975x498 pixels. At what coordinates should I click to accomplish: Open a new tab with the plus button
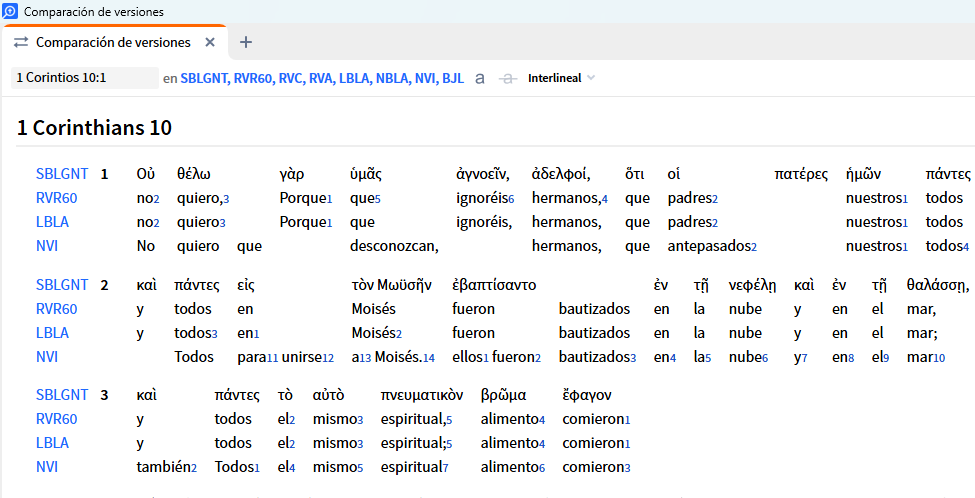click(246, 42)
